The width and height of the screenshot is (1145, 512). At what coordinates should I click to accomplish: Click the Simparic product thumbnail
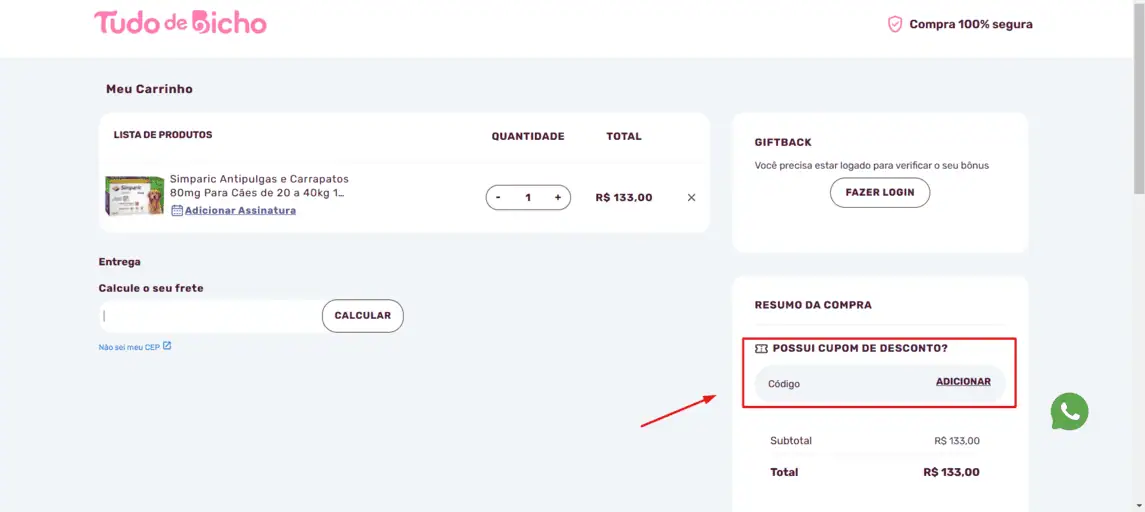pyautogui.click(x=134, y=195)
